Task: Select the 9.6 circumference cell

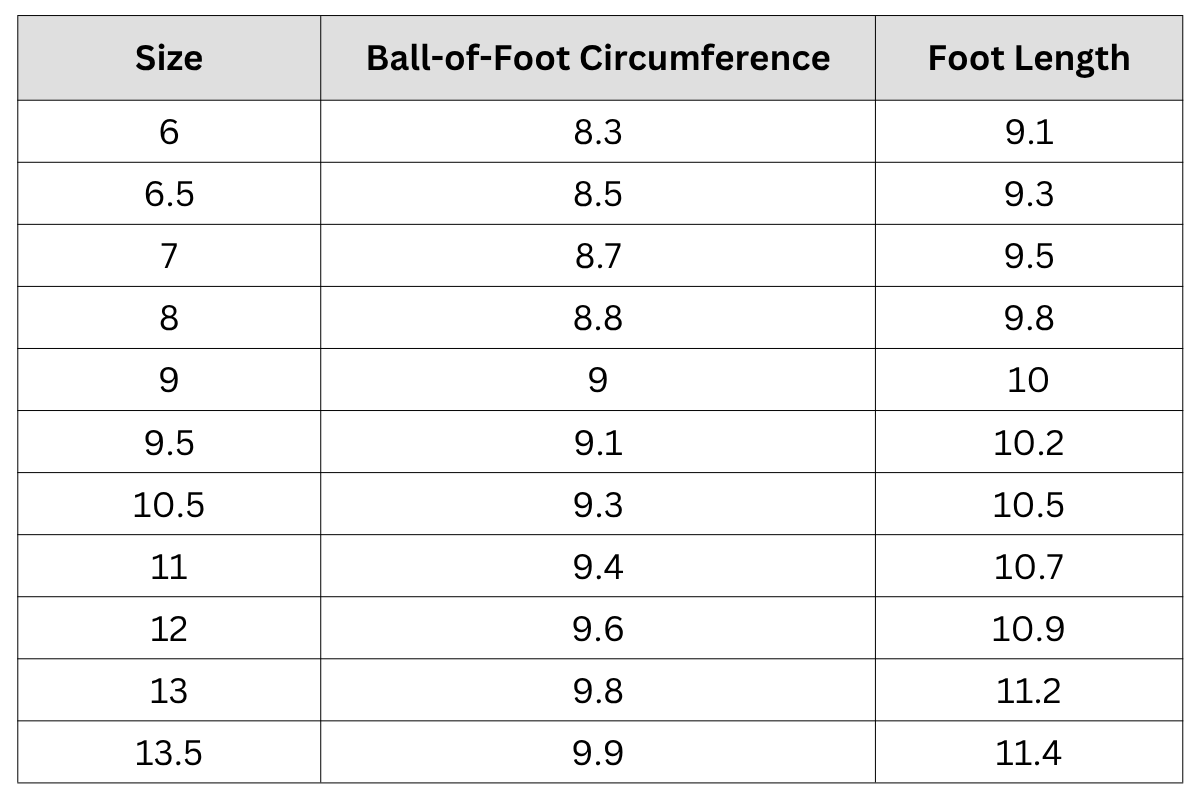Action: (x=597, y=628)
